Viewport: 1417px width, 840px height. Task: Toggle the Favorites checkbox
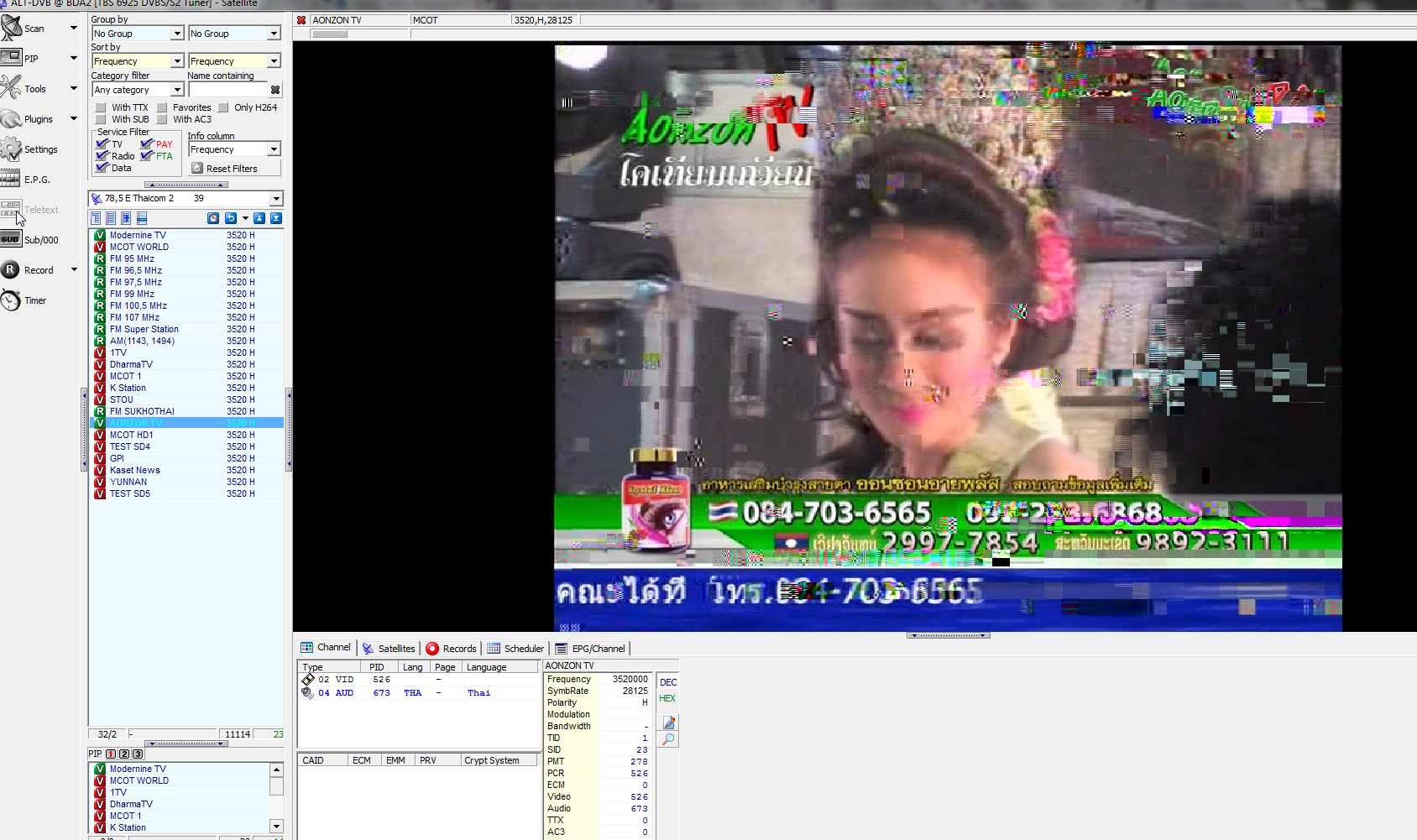point(162,107)
